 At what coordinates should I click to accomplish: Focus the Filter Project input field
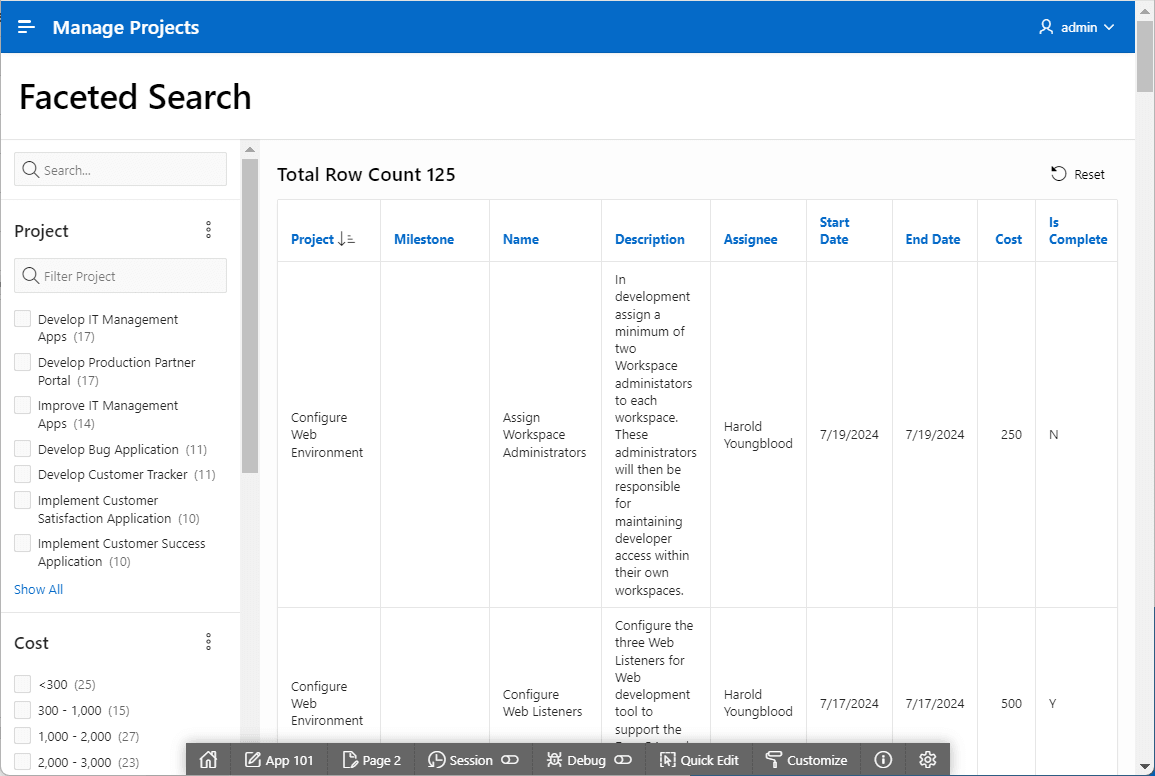click(x=120, y=276)
